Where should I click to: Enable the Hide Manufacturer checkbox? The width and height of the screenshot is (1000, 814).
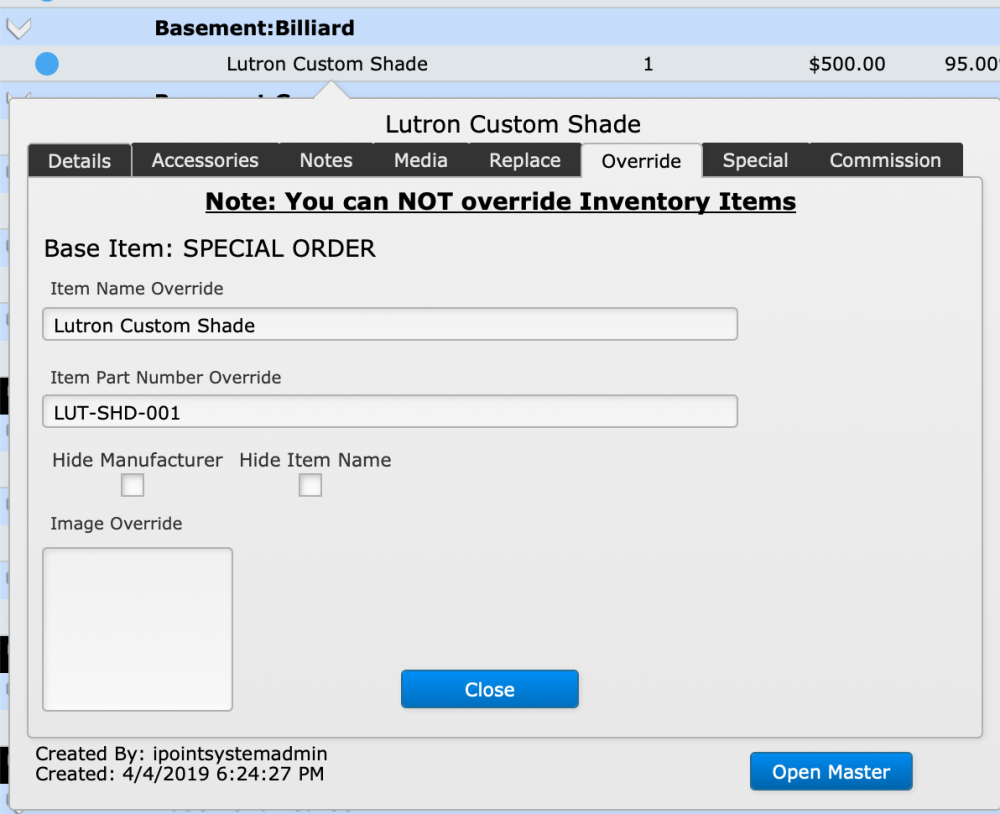132,485
